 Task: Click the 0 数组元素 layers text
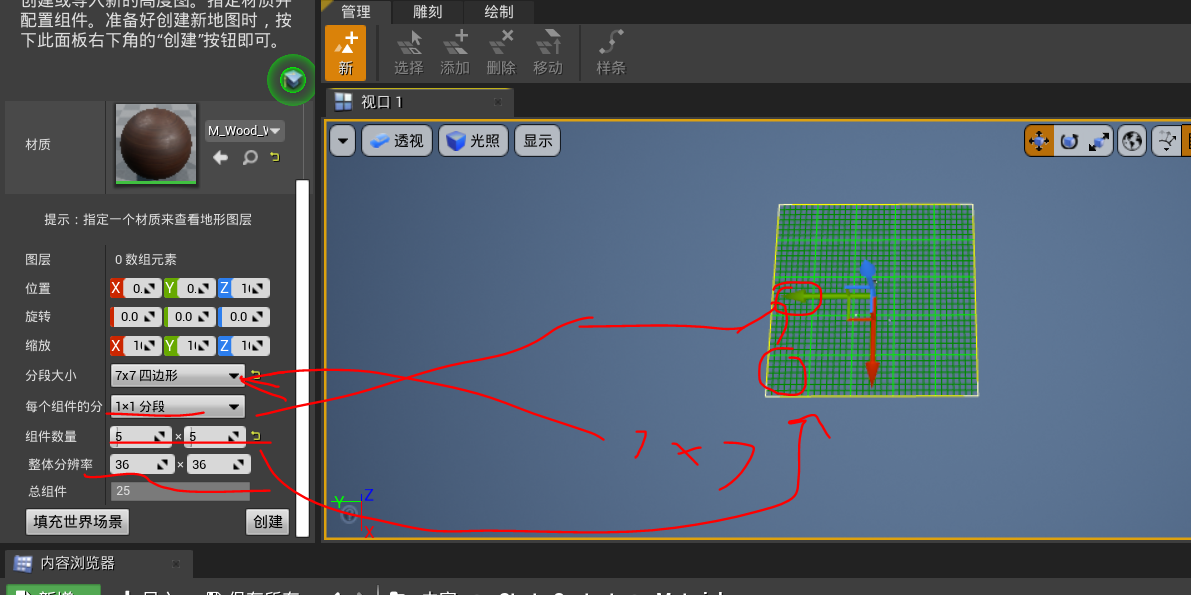click(x=146, y=260)
